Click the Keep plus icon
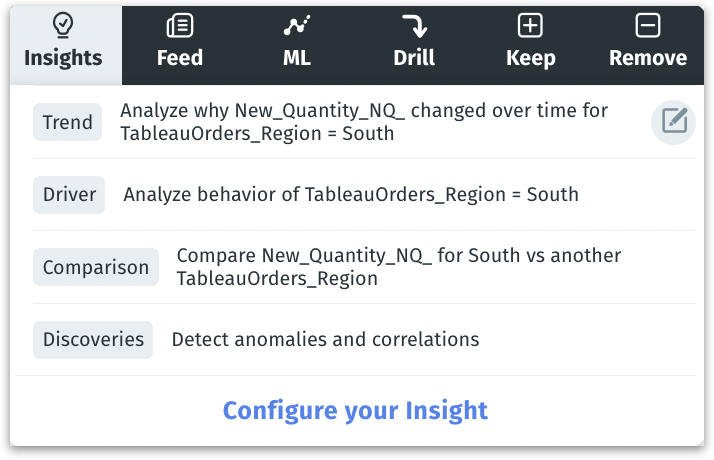The height and width of the screenshot is (460, 714). coord(530,25)
